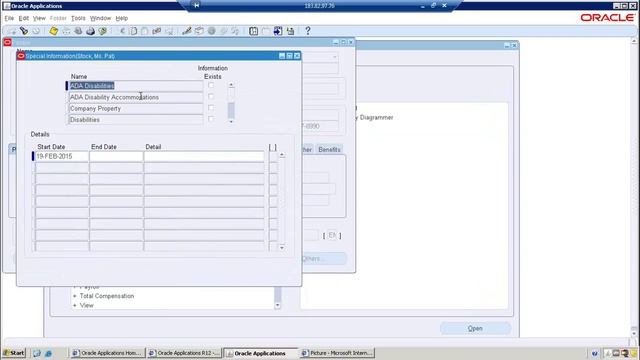Click the Clear Record toolbar icon
This screenshot has width=640, height=360.
[156, 31]
